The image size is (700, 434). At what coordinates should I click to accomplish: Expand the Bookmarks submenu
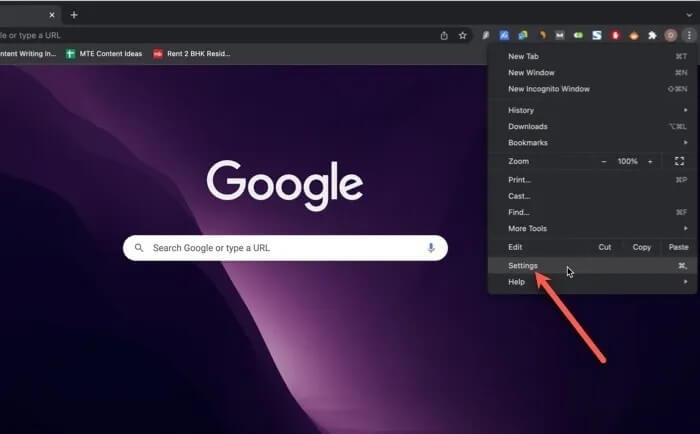coord(592,143)
